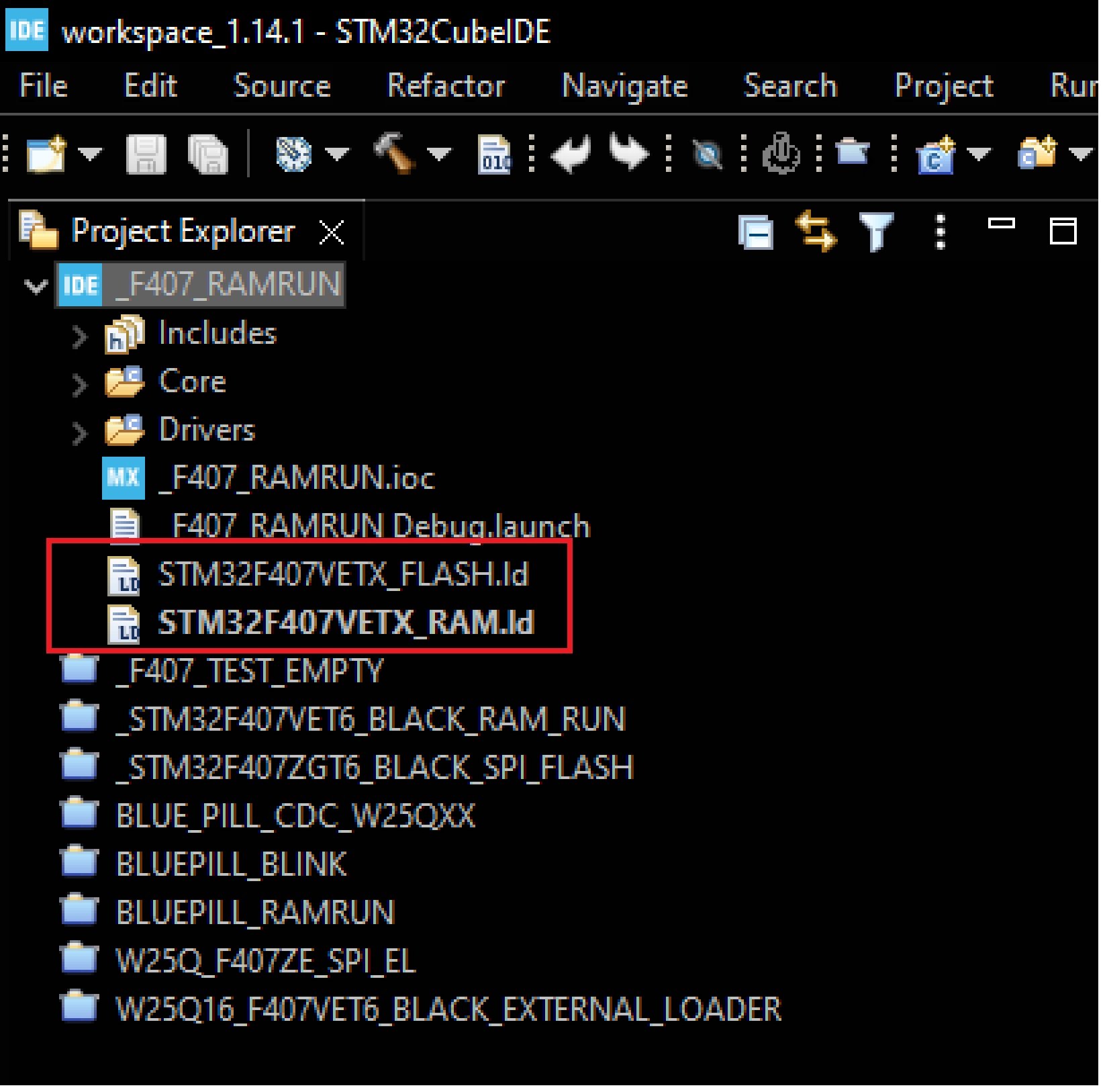Select _F407_RAMRUN.ioc file

[x=297, y=478]
